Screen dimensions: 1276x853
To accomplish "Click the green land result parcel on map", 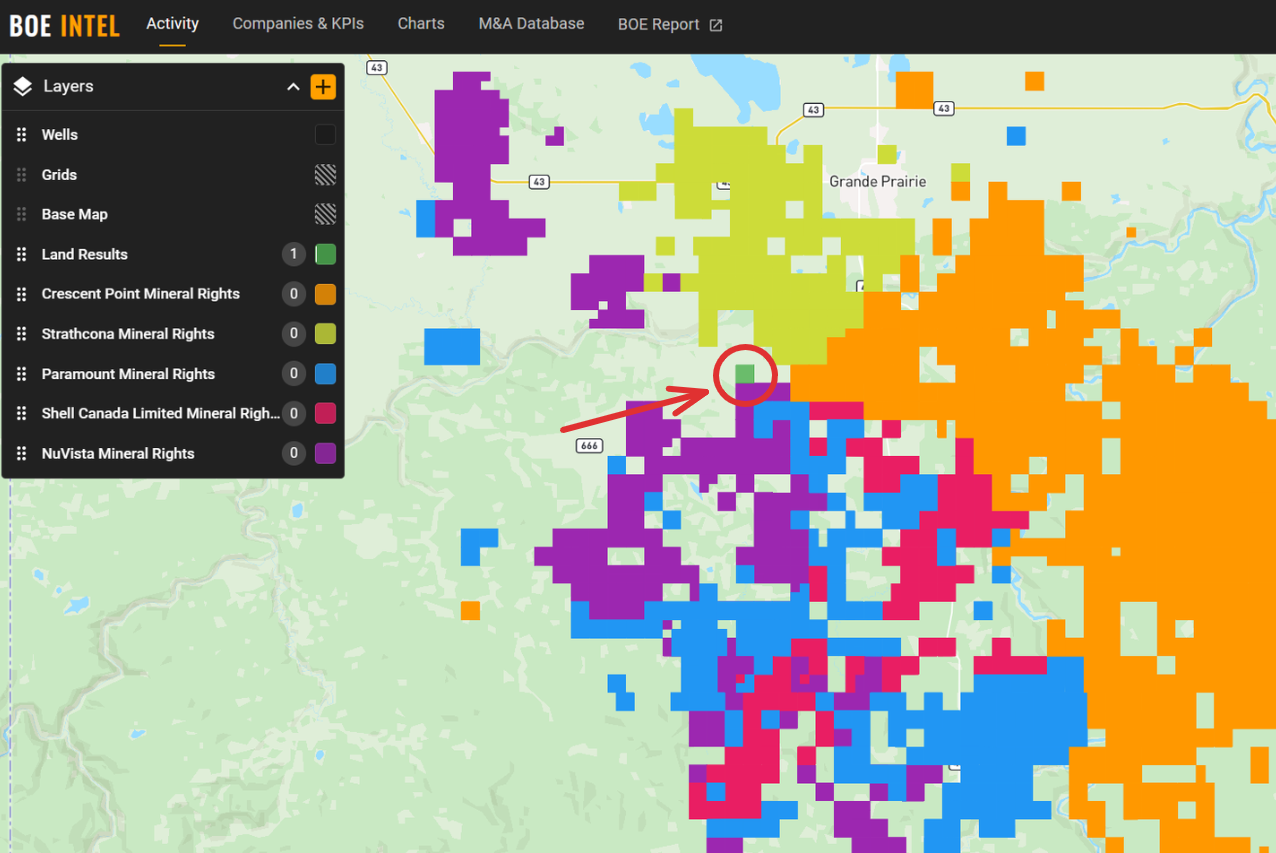I will 745,374.
